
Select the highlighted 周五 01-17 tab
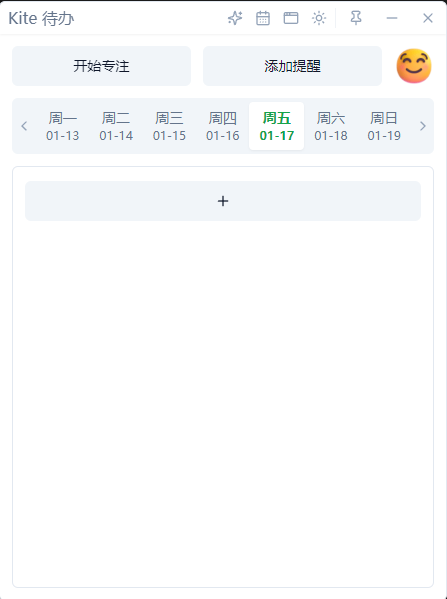click(277, 126)
